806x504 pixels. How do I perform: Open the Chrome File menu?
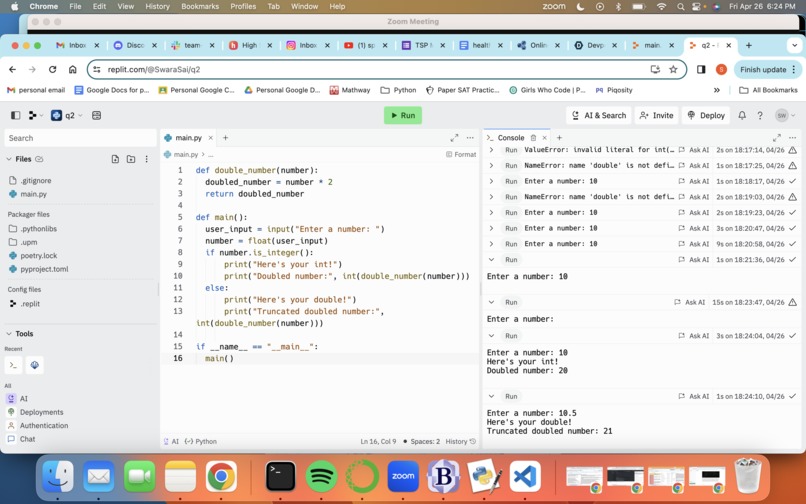pos(76,6)
